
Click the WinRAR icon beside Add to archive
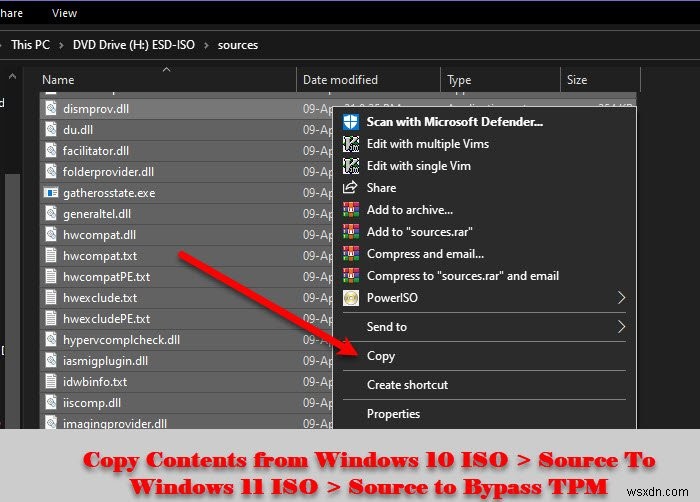click(x=350, y=209)
